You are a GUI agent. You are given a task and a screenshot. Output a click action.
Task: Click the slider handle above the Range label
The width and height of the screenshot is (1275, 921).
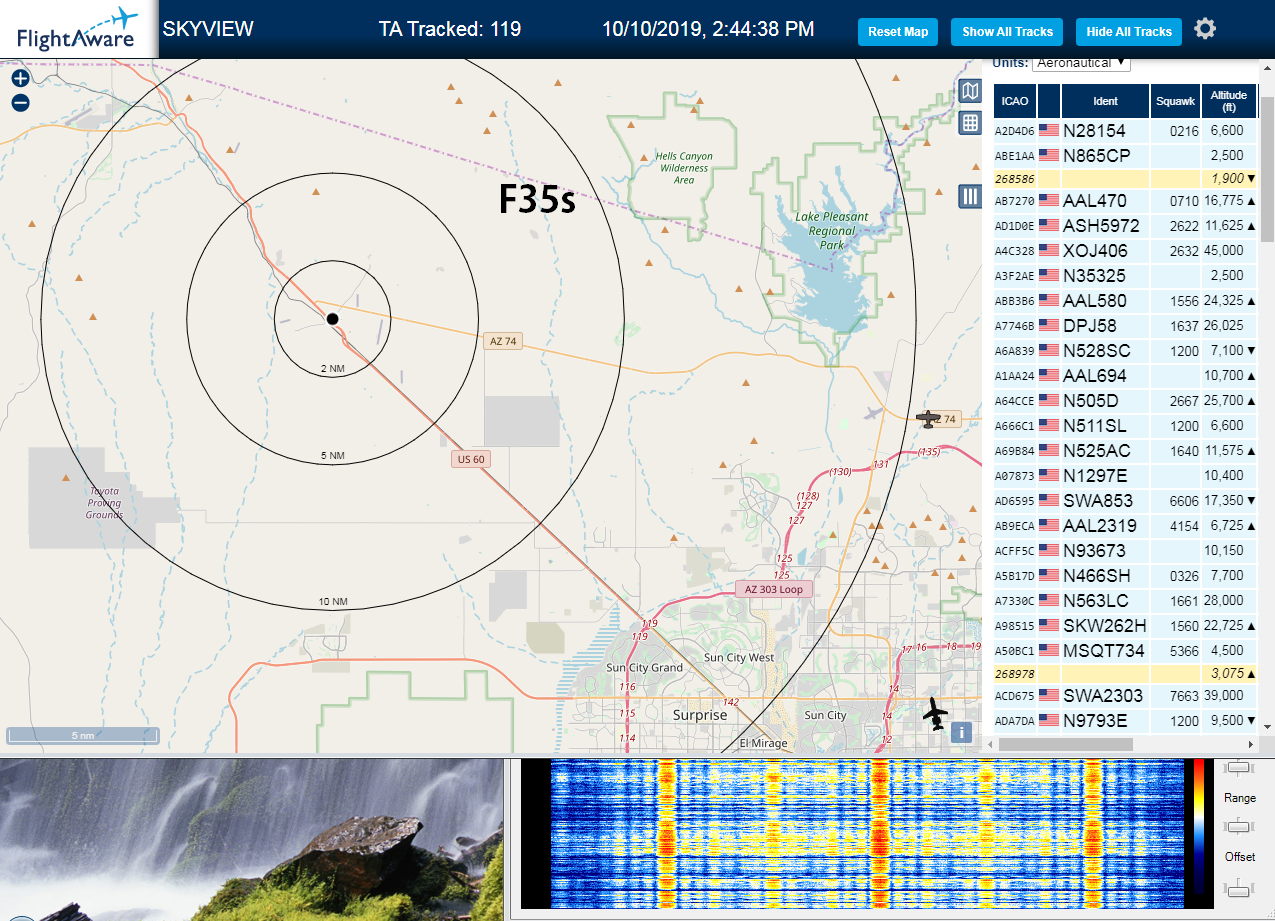pos(1239,767)
